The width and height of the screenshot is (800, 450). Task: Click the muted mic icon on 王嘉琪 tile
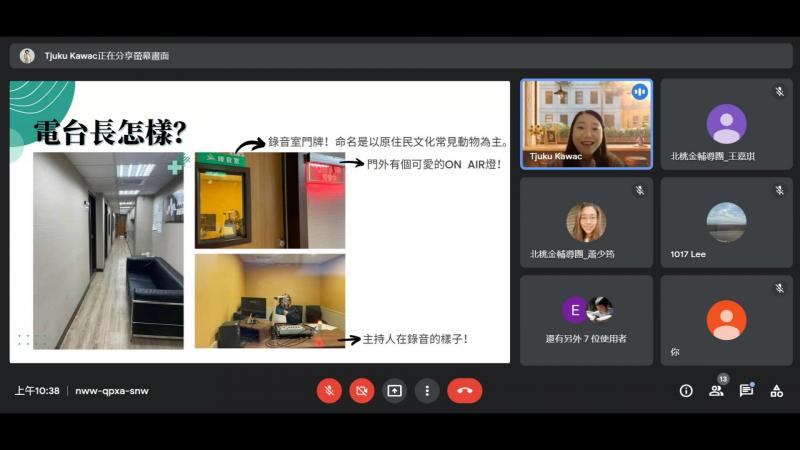[x=779, y=91]
